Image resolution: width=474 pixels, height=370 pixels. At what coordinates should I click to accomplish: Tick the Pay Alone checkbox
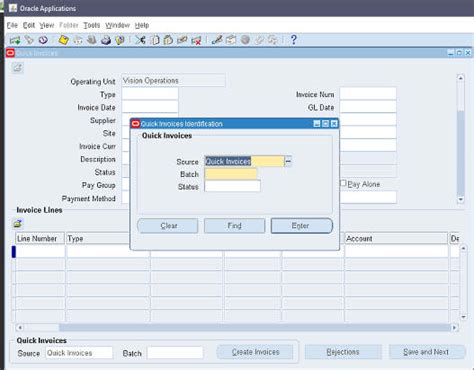(x=343, y=183)
